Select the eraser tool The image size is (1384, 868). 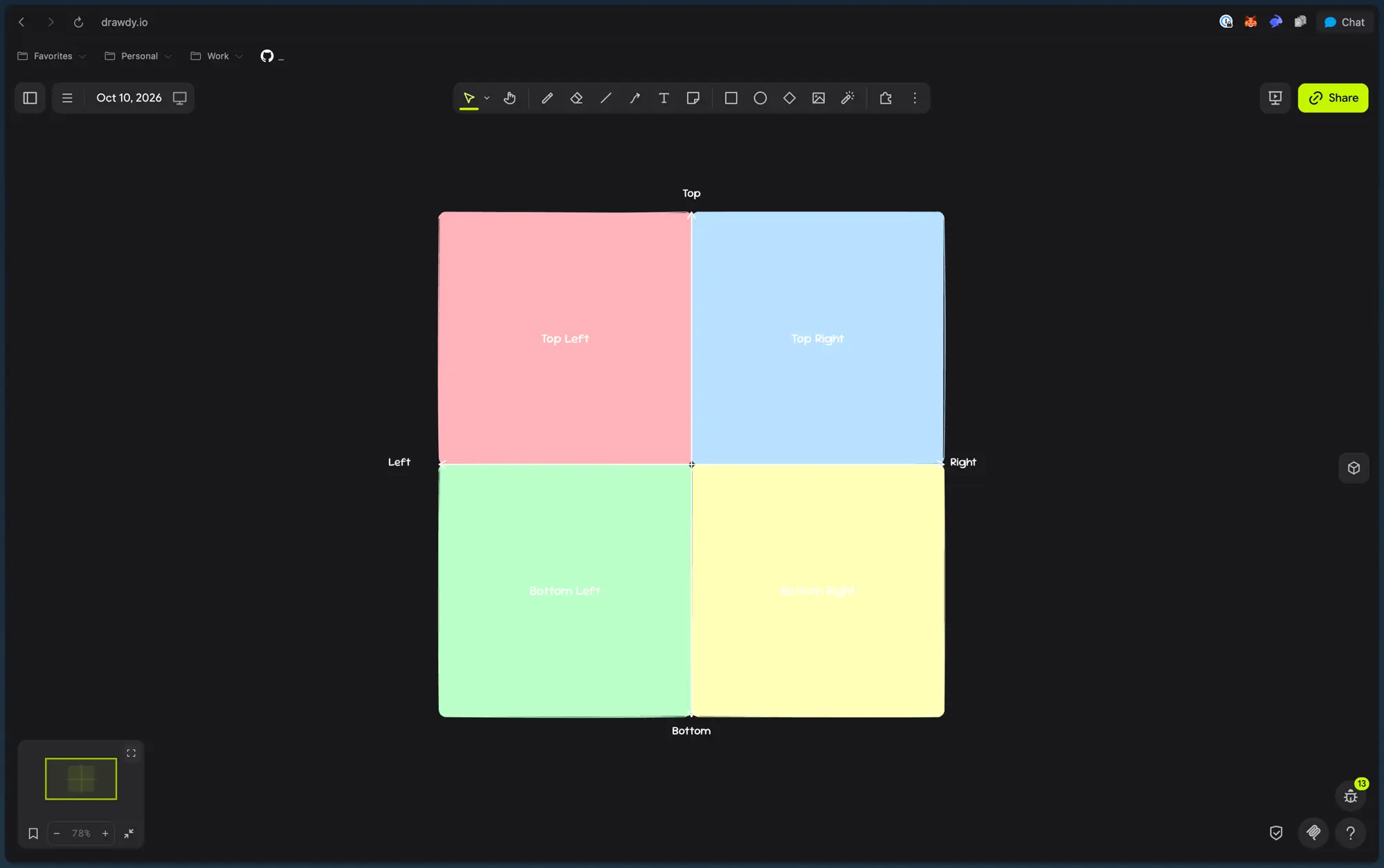tap(576, 98)
